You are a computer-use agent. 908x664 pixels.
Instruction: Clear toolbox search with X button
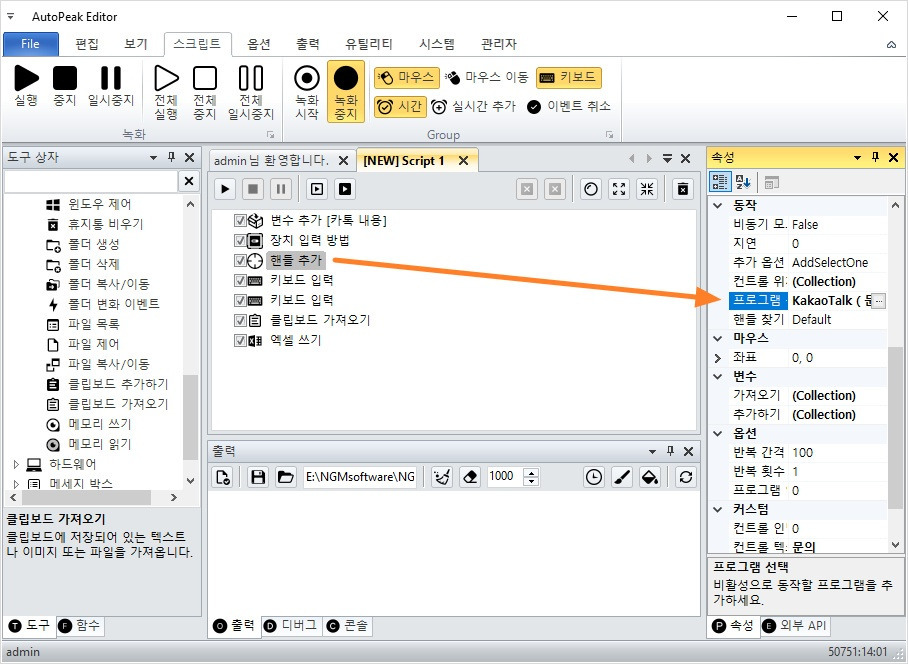189,181
